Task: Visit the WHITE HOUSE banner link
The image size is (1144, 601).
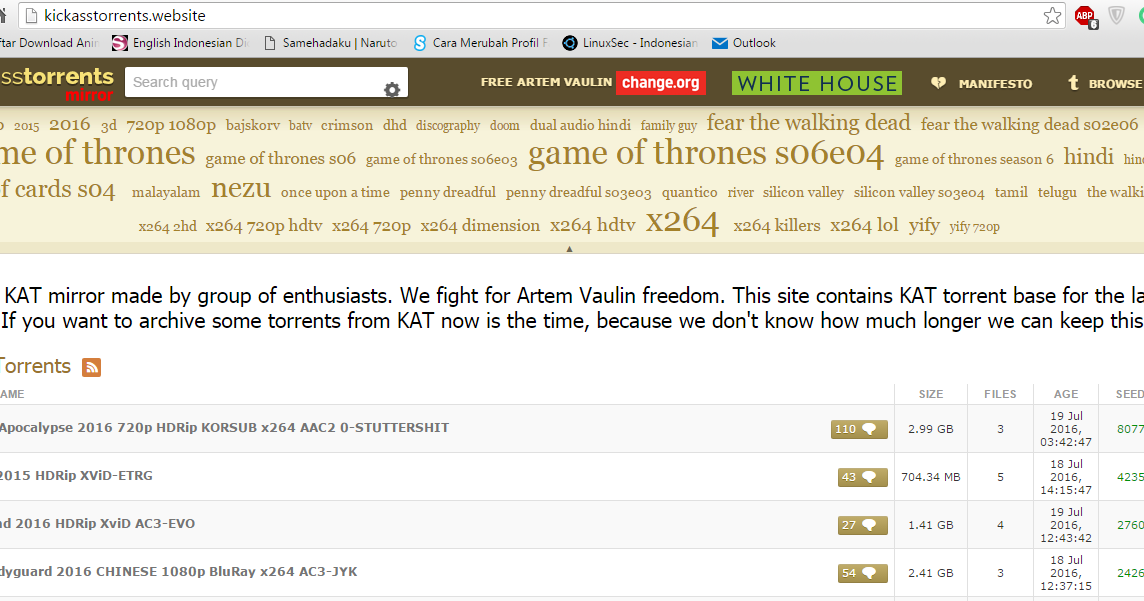Action: tap(816, 83)
